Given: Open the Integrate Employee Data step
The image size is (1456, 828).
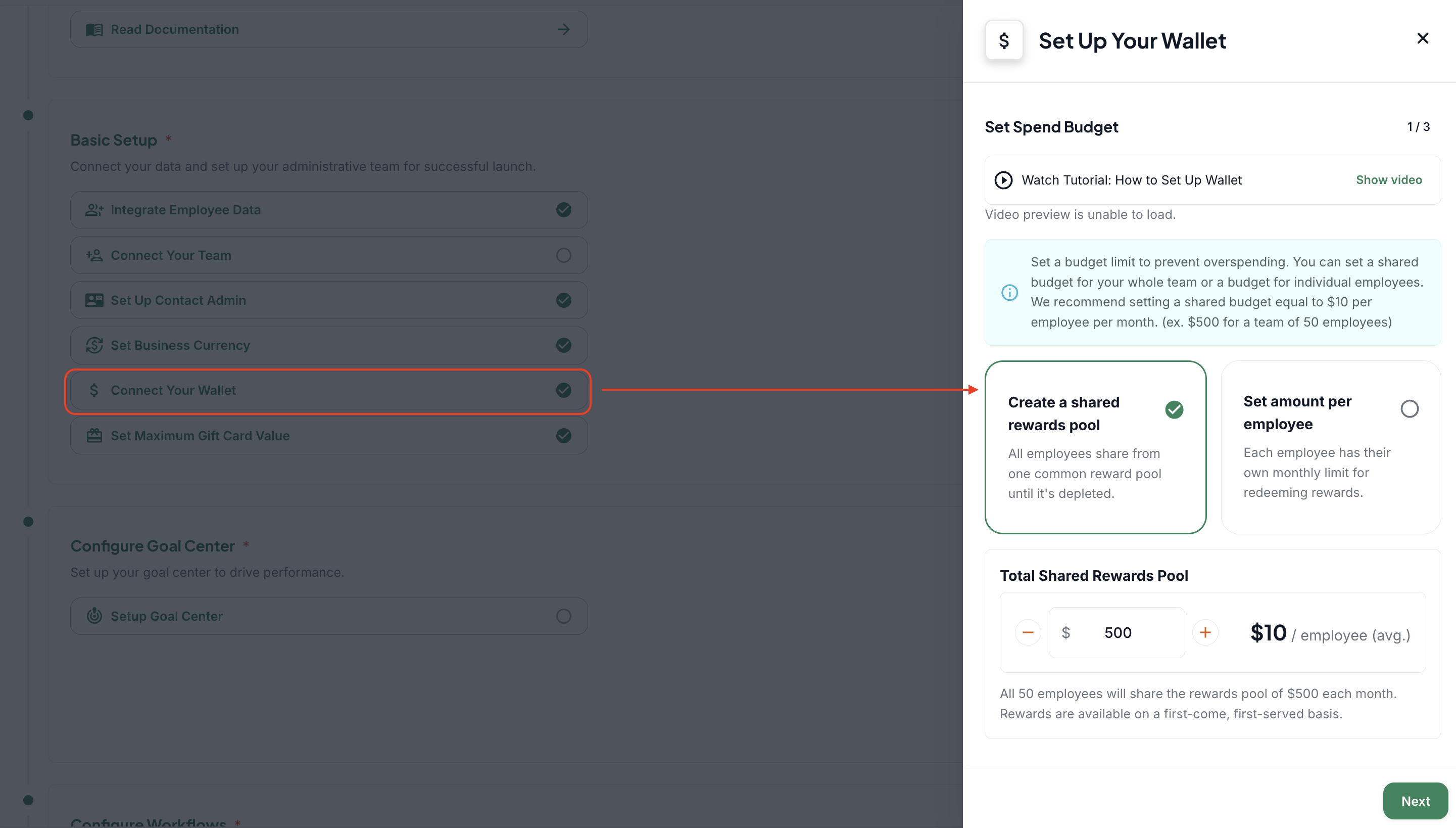Looking at the screenshot, I should click(x=328, y=210).
